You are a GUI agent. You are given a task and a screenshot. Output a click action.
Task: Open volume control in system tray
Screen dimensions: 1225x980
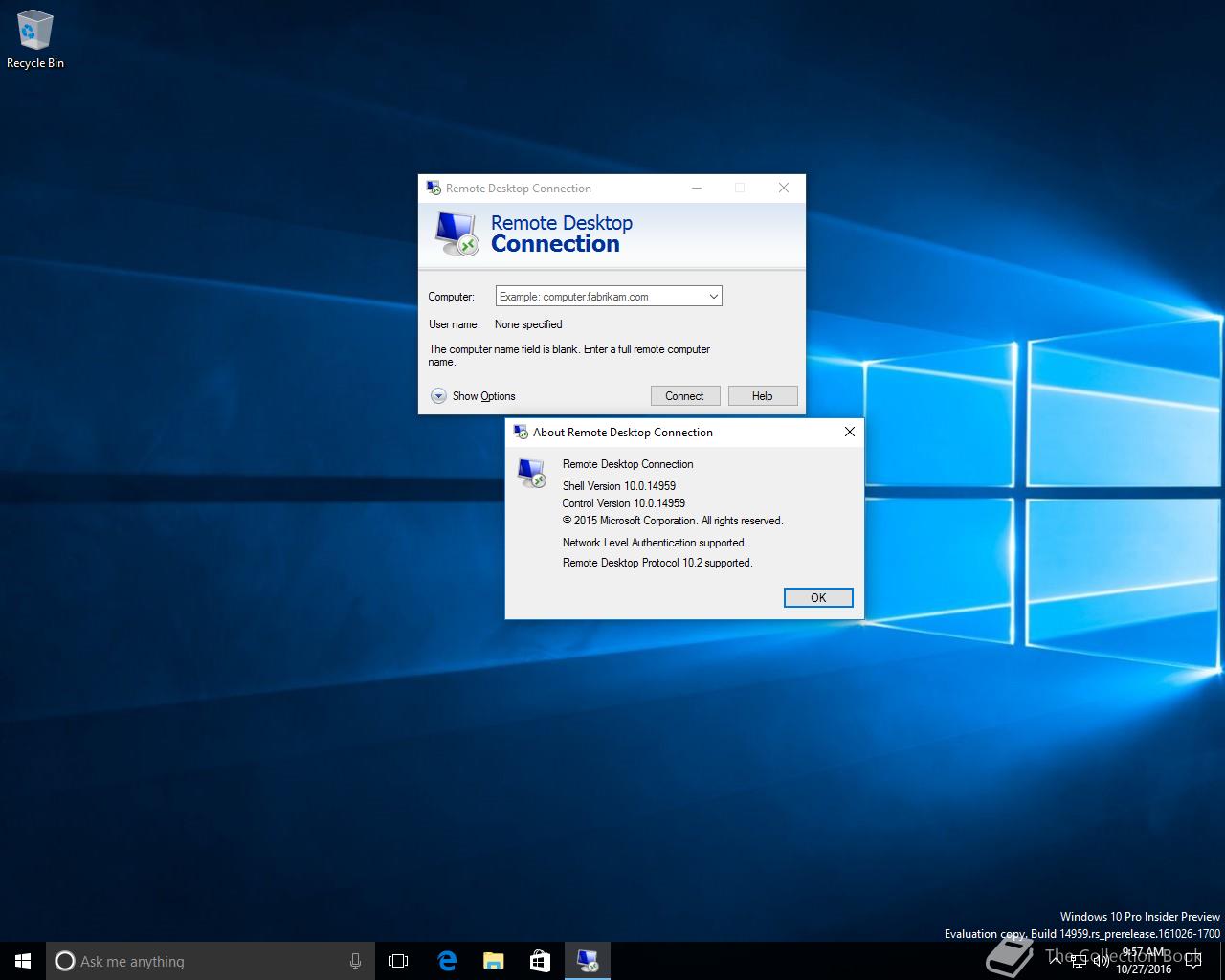pos(1101,961)
